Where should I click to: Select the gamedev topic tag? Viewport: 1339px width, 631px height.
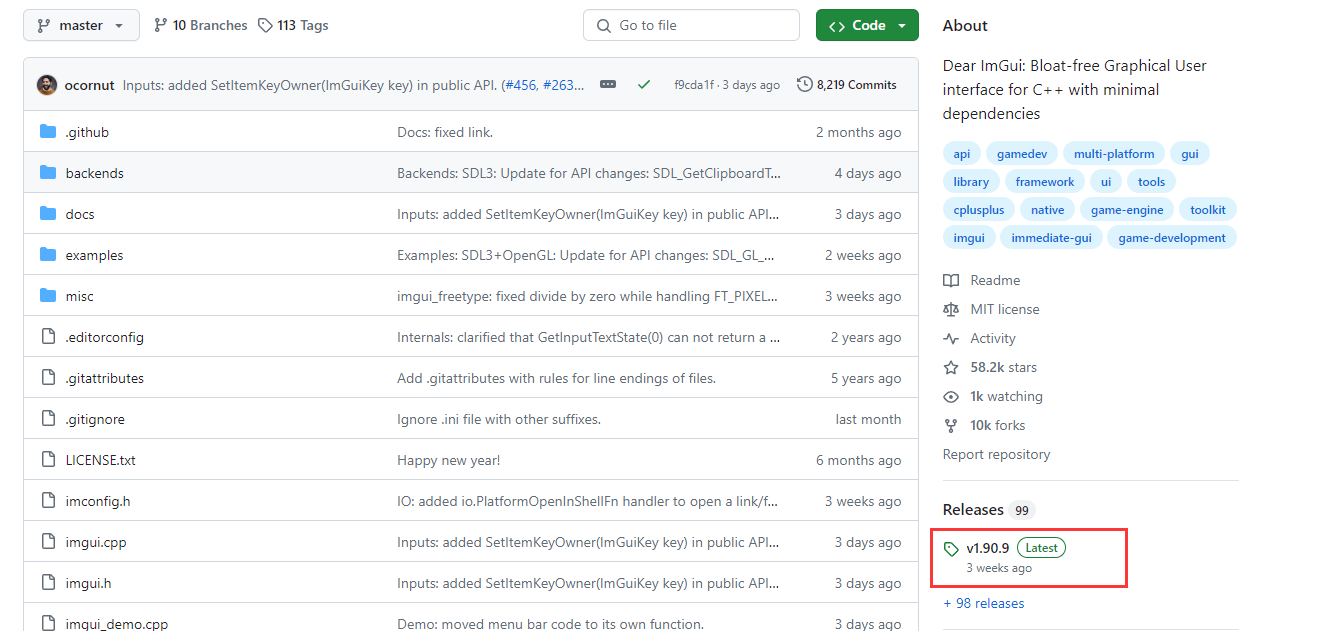pos(1022,154)
